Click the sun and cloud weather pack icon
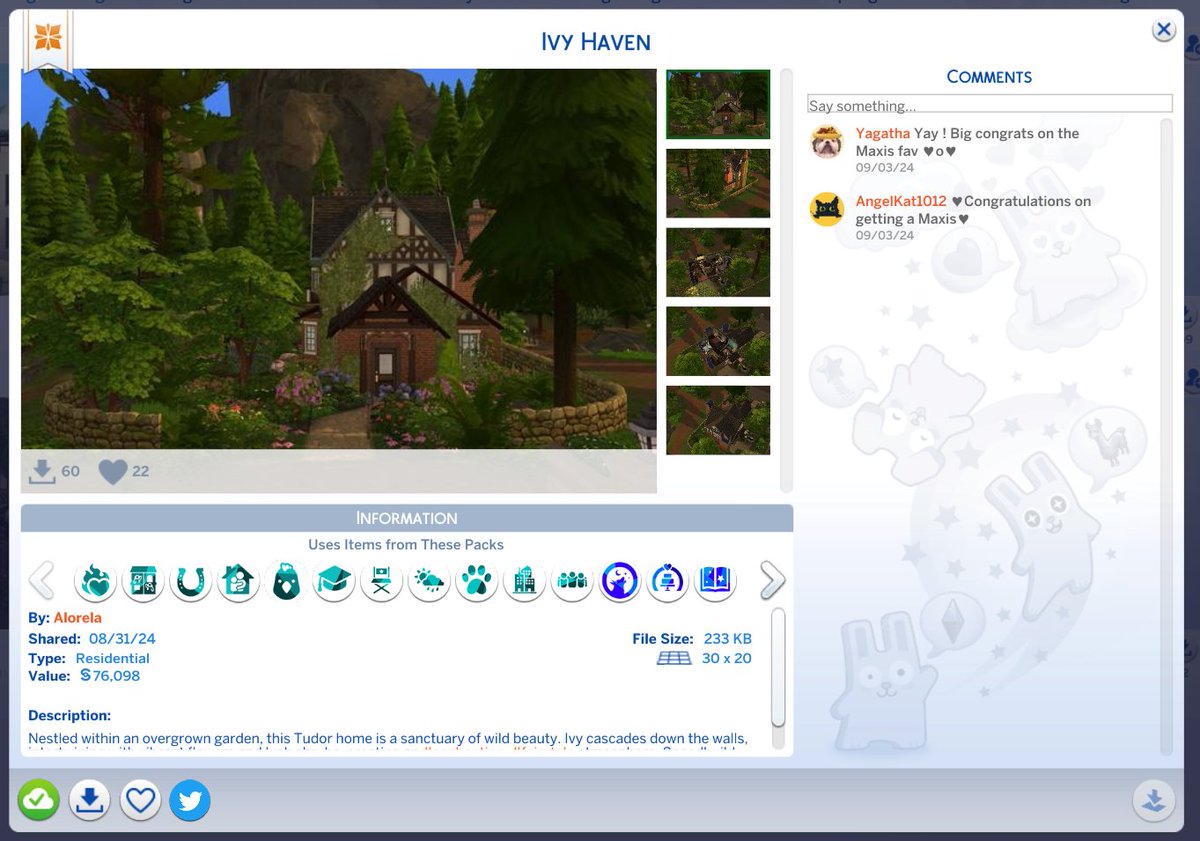 point(429,580)
